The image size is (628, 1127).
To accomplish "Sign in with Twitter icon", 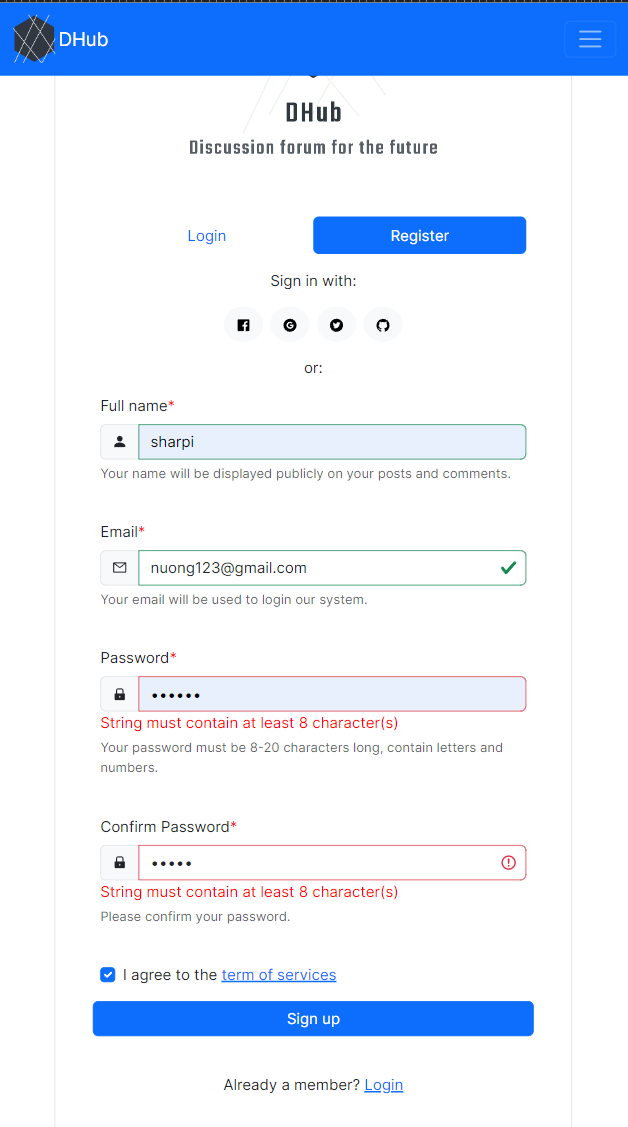I will (x=336, y=325).
